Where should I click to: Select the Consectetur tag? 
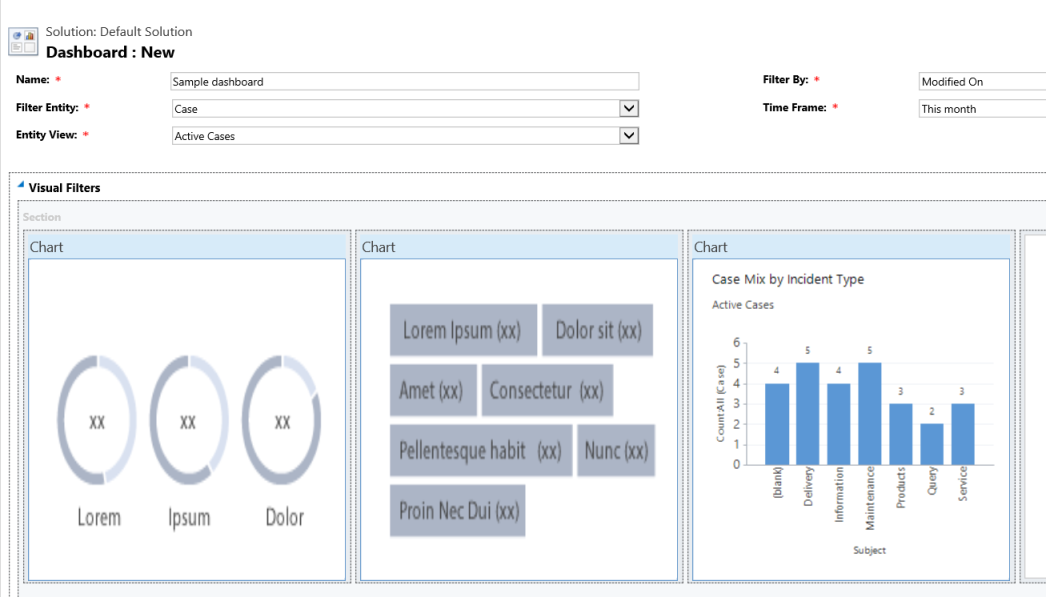pos(547,390)
